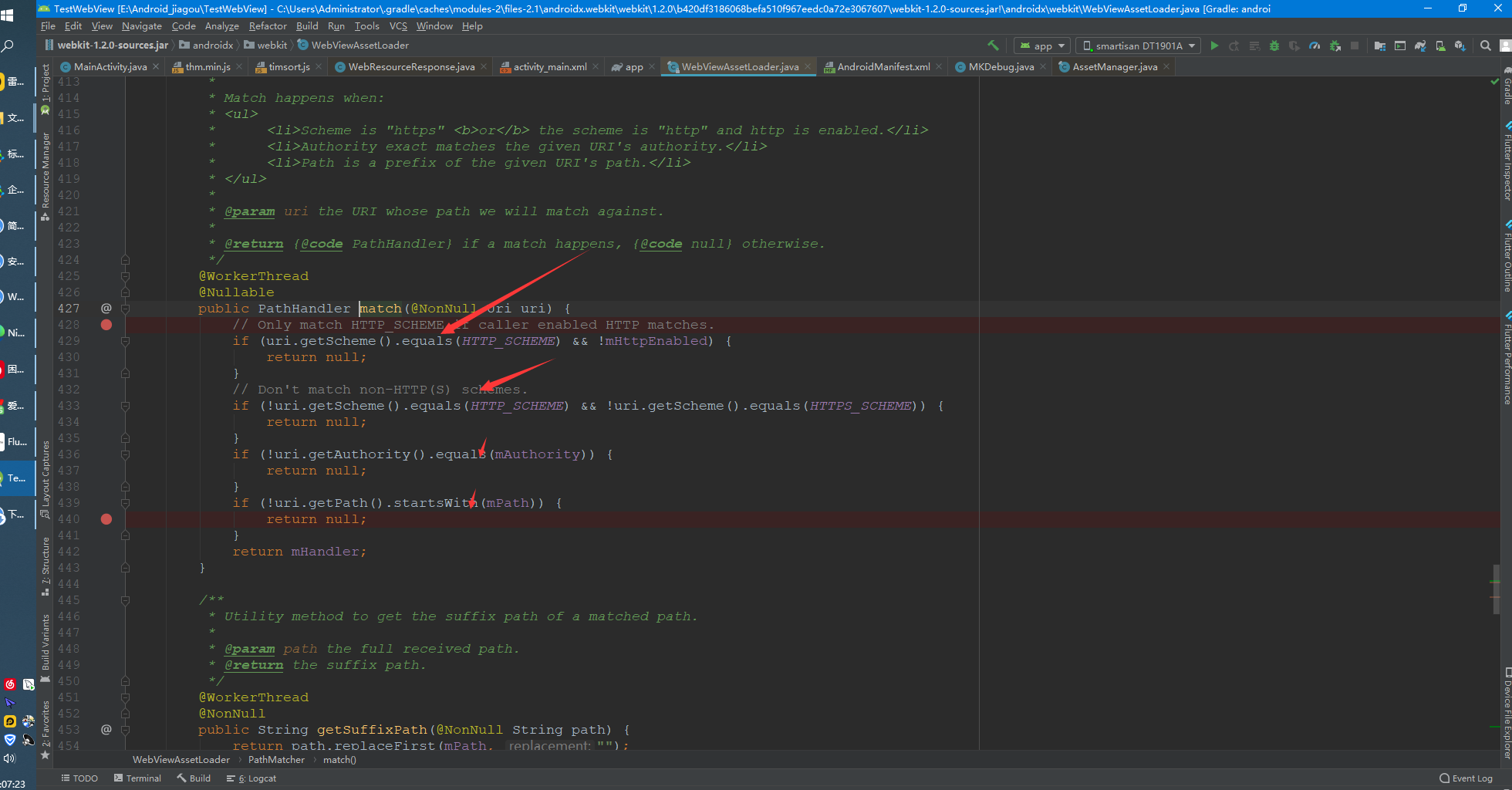
Task: Click the user account avatar icon
Action: [1505, 46]
